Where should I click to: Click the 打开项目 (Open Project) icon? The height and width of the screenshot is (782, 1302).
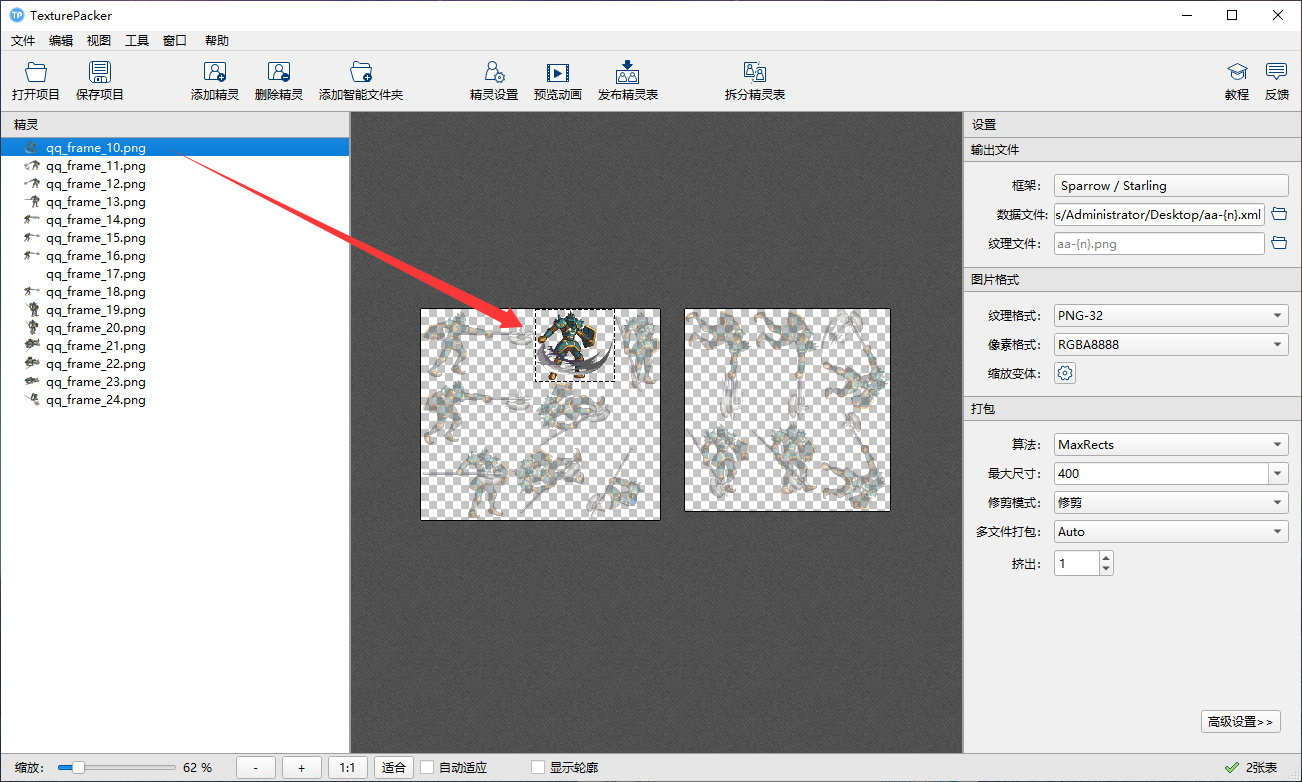tap(36, 73)
